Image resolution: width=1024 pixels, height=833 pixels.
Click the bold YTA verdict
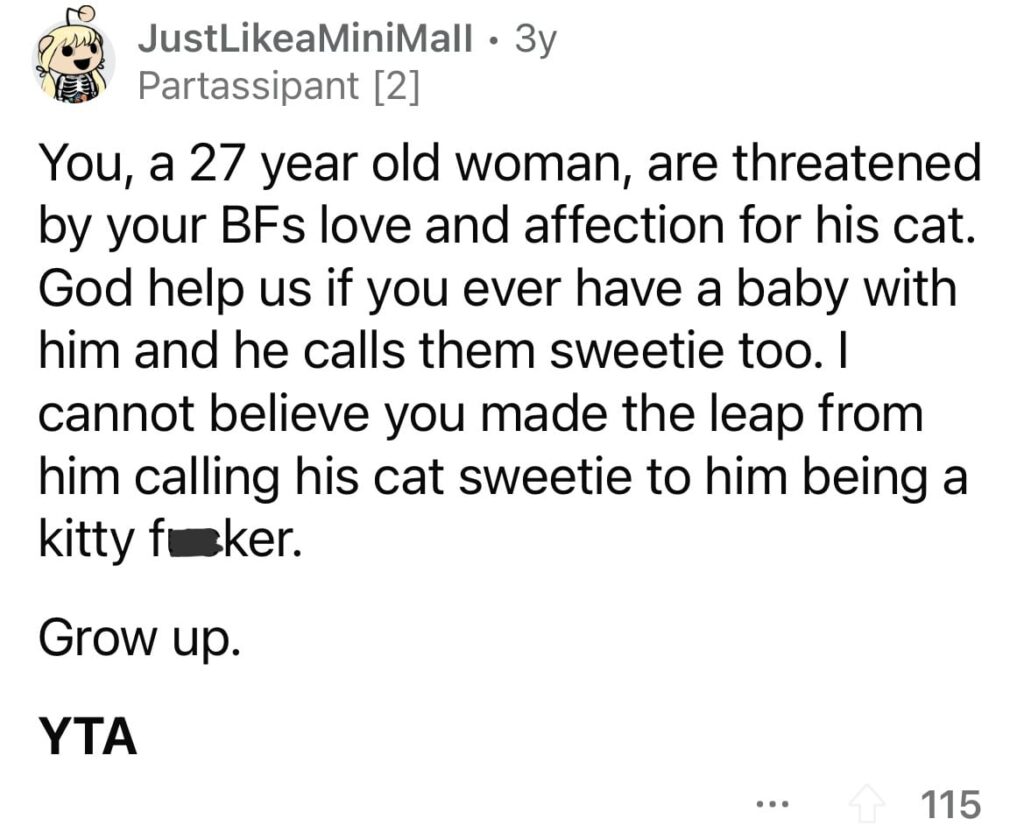coord(88,736)
